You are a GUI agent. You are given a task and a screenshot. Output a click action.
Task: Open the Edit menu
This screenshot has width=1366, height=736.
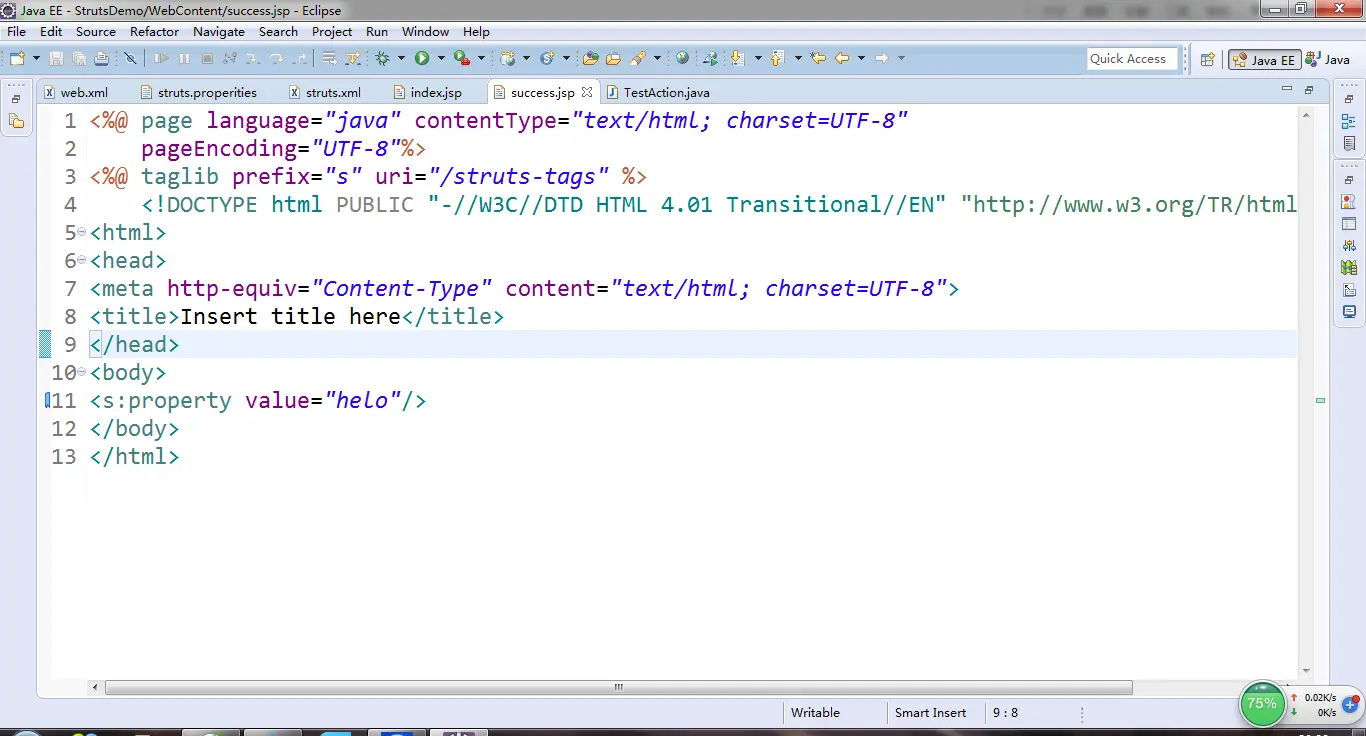(51, 31)
